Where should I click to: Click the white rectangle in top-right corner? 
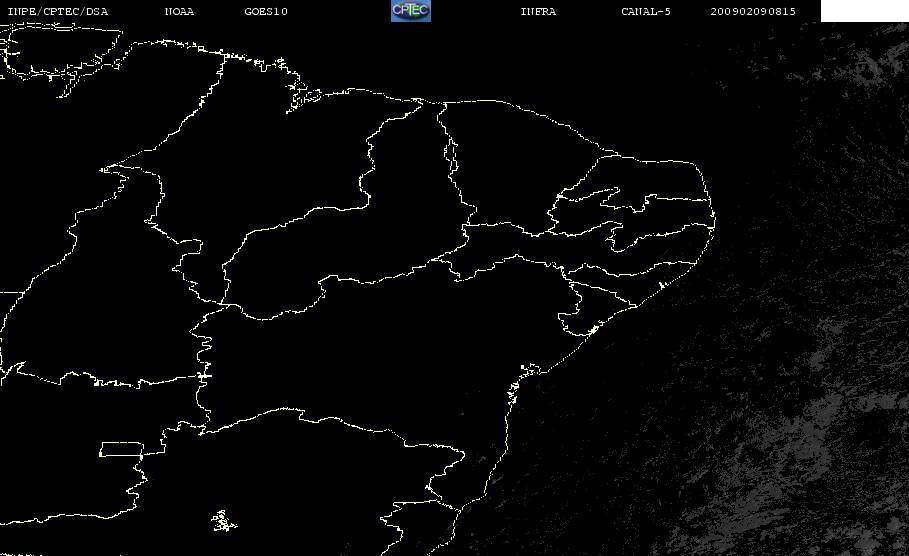point(865,10)
